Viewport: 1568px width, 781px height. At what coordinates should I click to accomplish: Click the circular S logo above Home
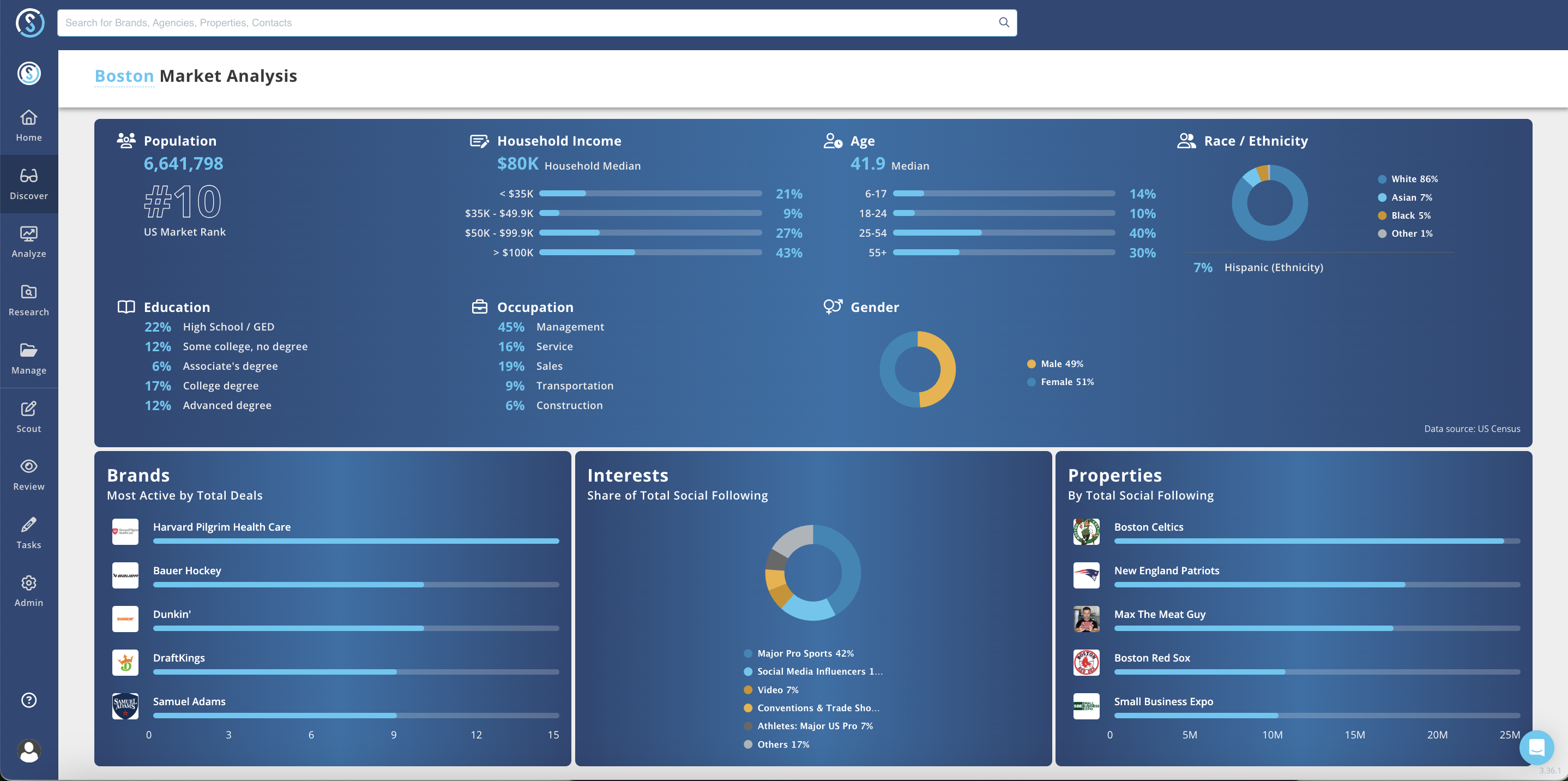click(28, 73)
